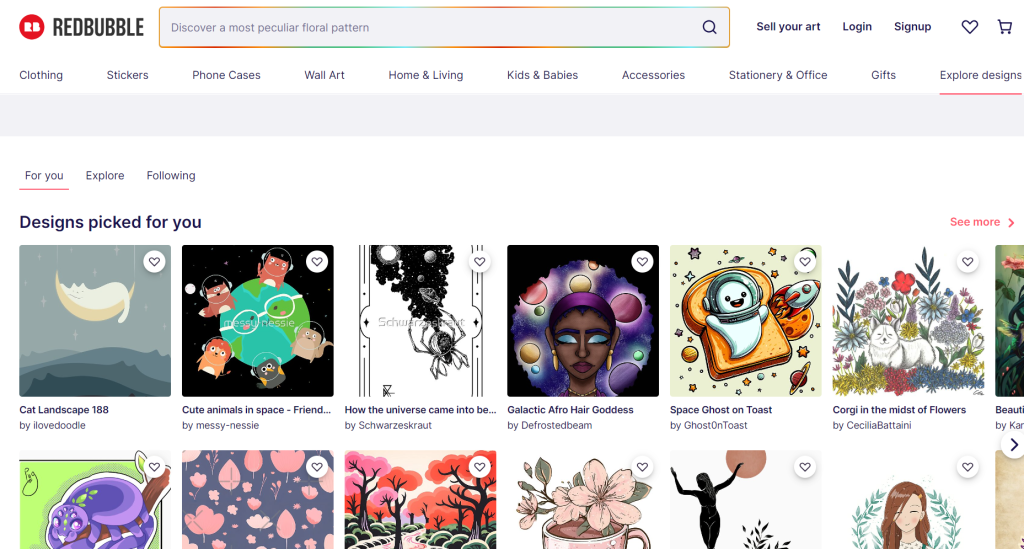Favorite Cute animals in space design
The width and height of the screenshot is (1024, 549).
click(x=317, y=262)
